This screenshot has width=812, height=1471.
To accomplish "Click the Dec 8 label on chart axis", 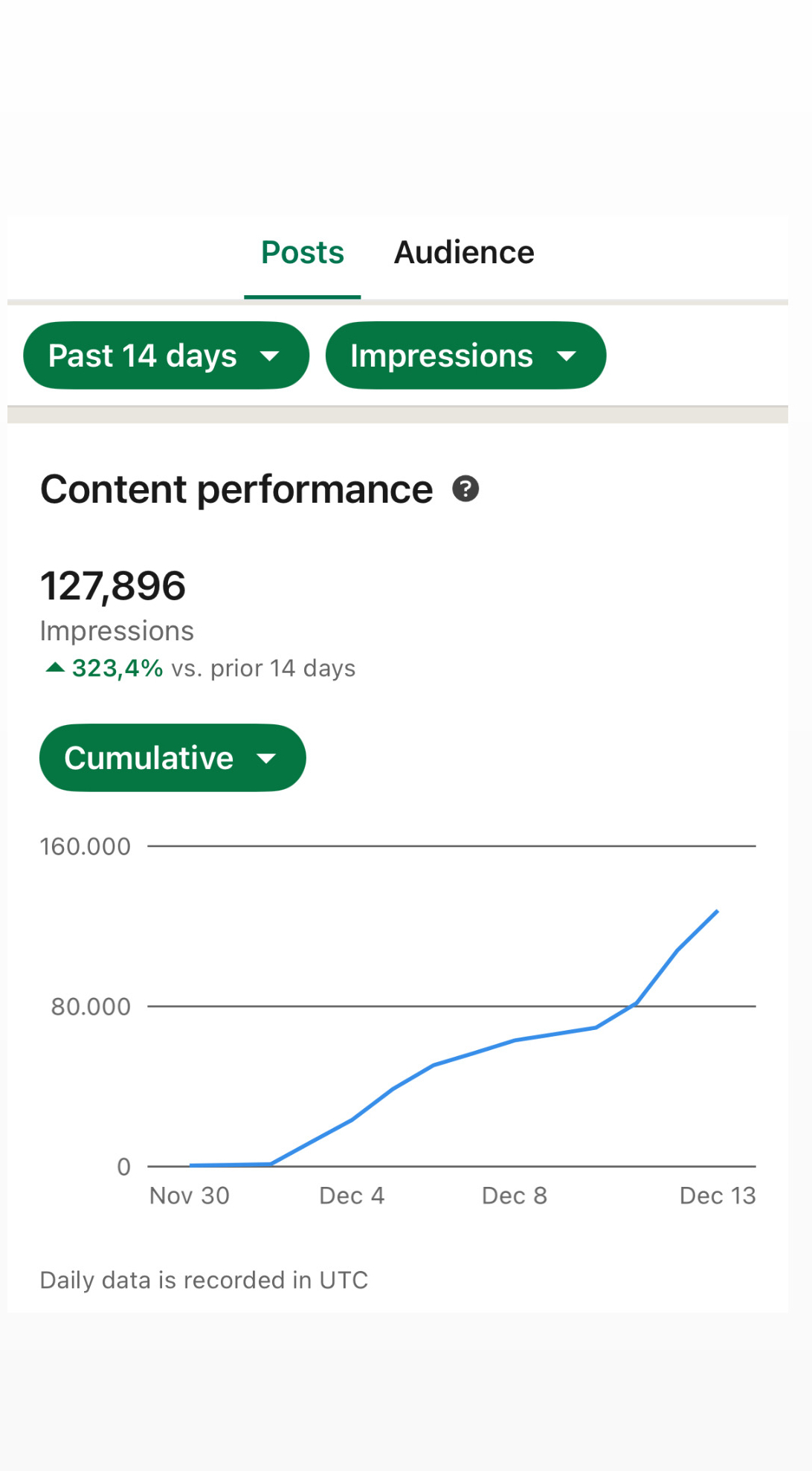I will (515, 1196).
